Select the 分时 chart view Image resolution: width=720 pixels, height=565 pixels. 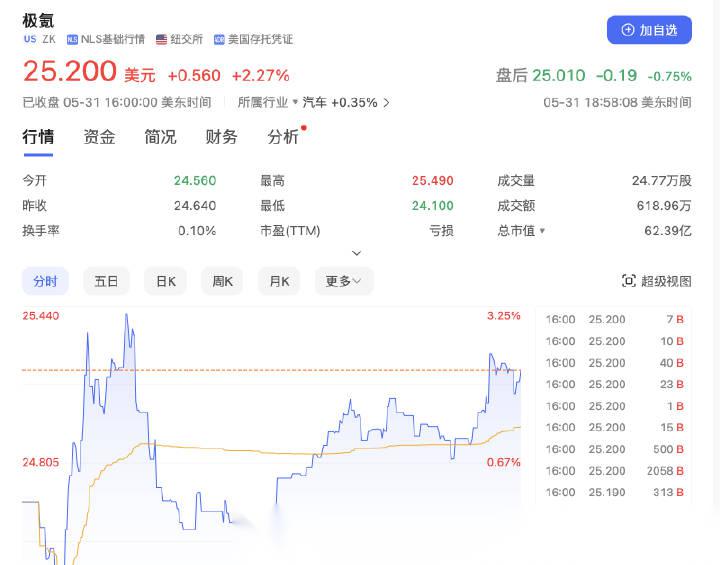[x=45, y=281]
